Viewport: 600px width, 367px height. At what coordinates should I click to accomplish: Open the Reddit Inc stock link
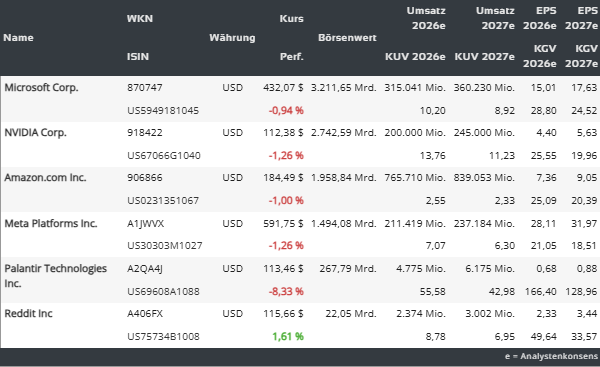coord(28,313)
